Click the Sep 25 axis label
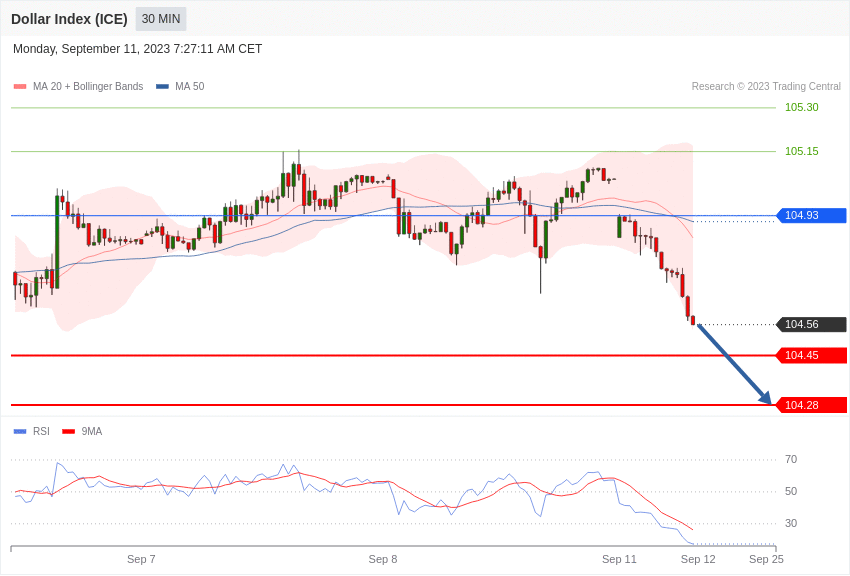The width and height of the screenshot is (850, 576). point(766,559)
